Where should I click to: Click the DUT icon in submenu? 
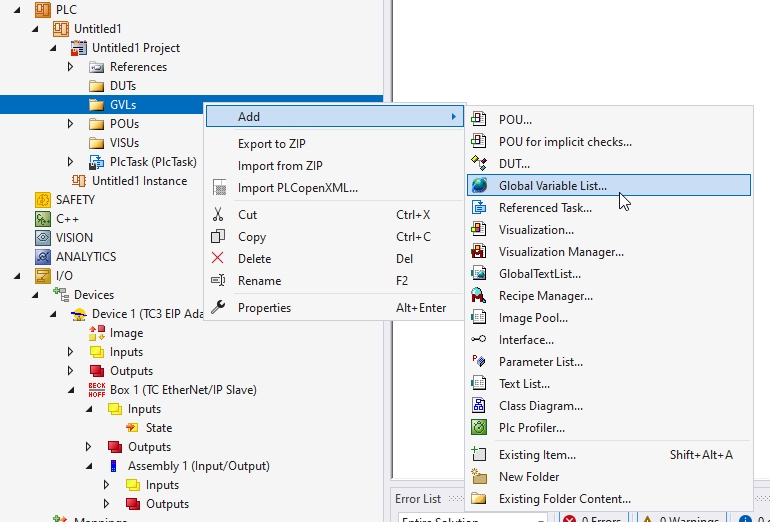coord(479,163)
